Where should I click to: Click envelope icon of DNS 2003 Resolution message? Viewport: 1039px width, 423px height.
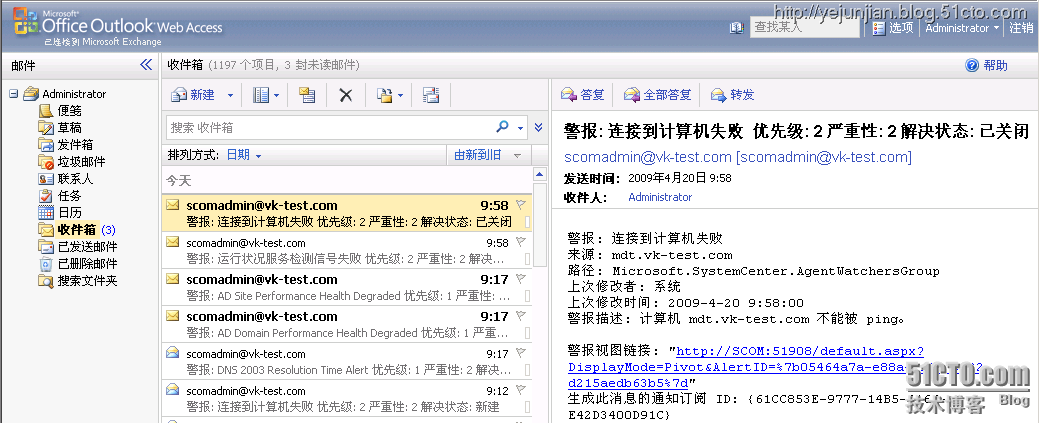tap(172, 353)
